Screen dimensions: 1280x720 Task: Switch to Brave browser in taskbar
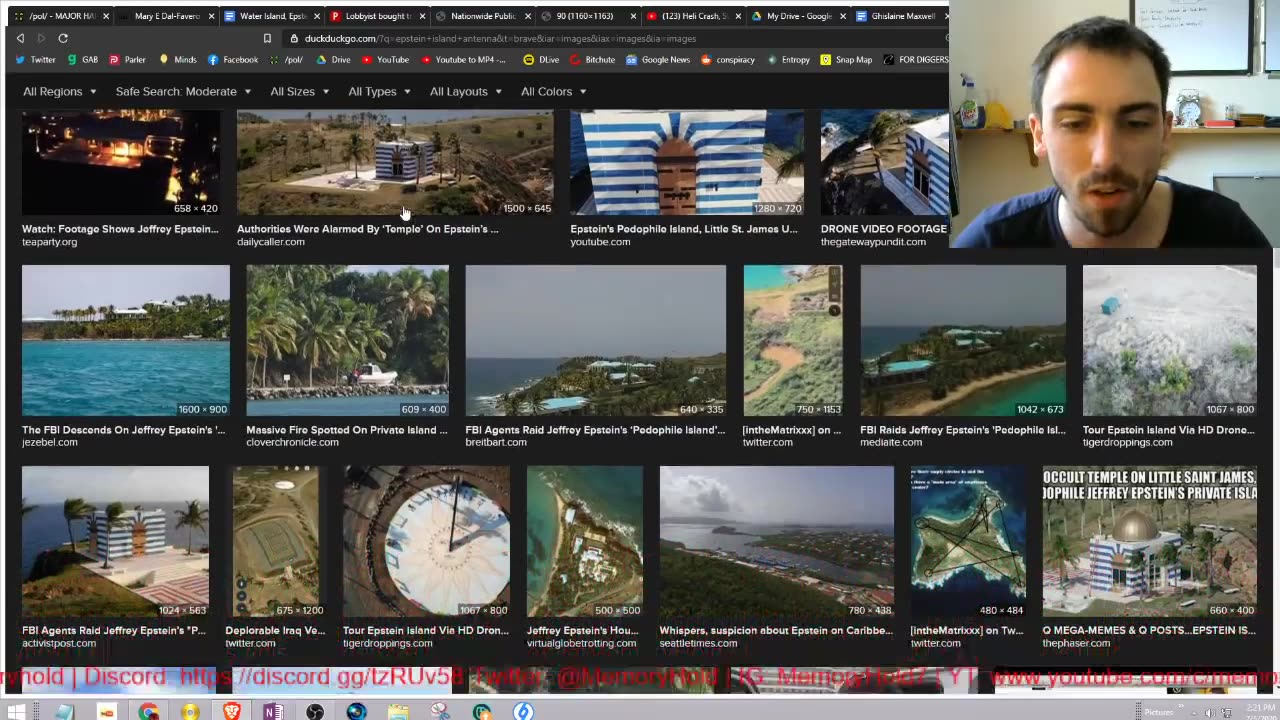[232, 712]
